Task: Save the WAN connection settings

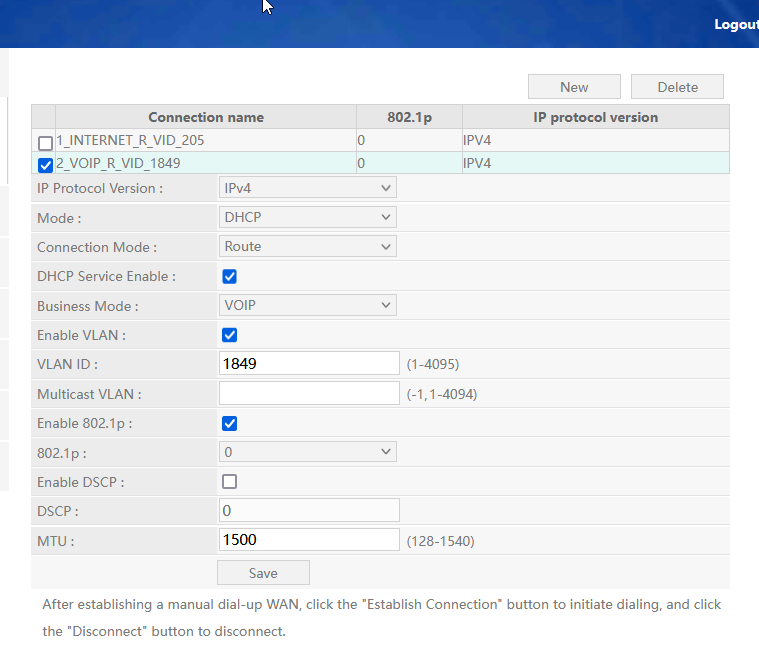Action: (x=263, y=573)
